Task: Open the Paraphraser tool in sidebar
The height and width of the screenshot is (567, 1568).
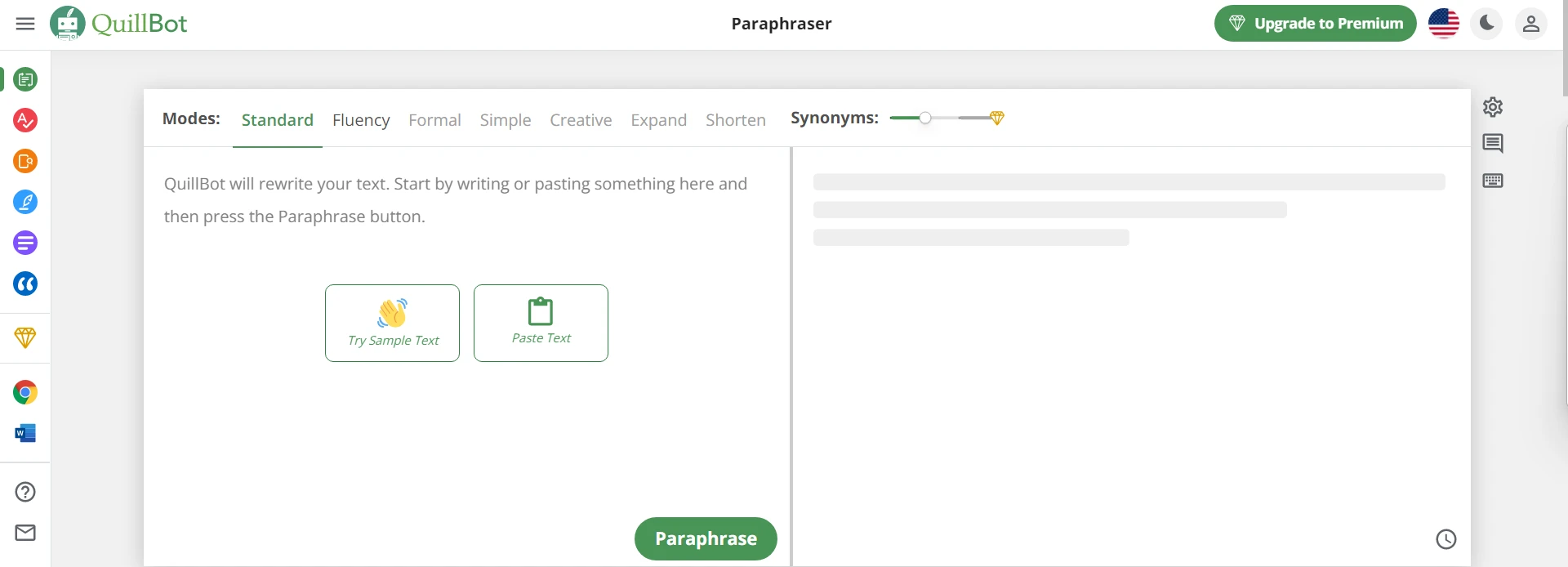Action: (x=25, y=79)
